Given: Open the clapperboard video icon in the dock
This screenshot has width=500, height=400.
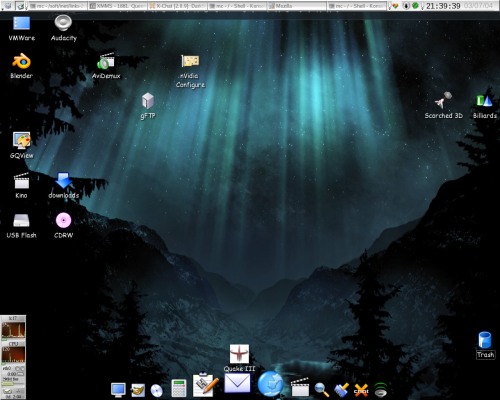Looking at the screenshot, I should 300,387.
